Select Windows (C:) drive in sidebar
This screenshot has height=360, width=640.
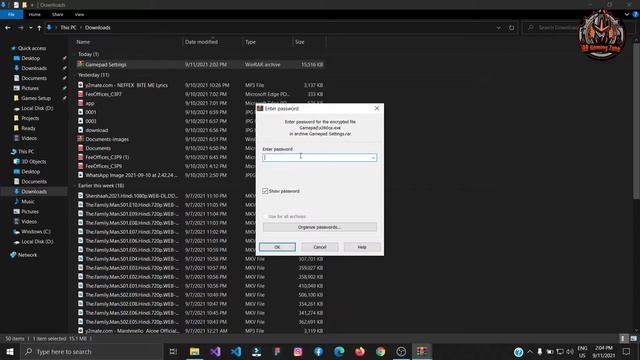click(36, 232)
